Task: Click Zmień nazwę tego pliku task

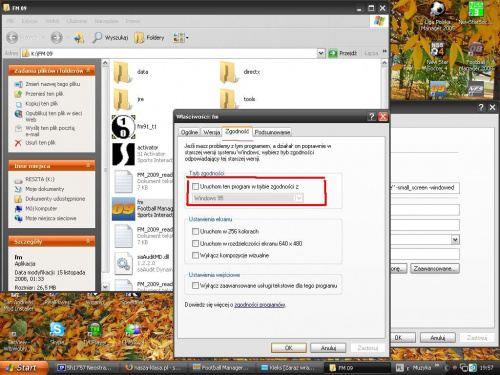Action: (x=53, y=84)
